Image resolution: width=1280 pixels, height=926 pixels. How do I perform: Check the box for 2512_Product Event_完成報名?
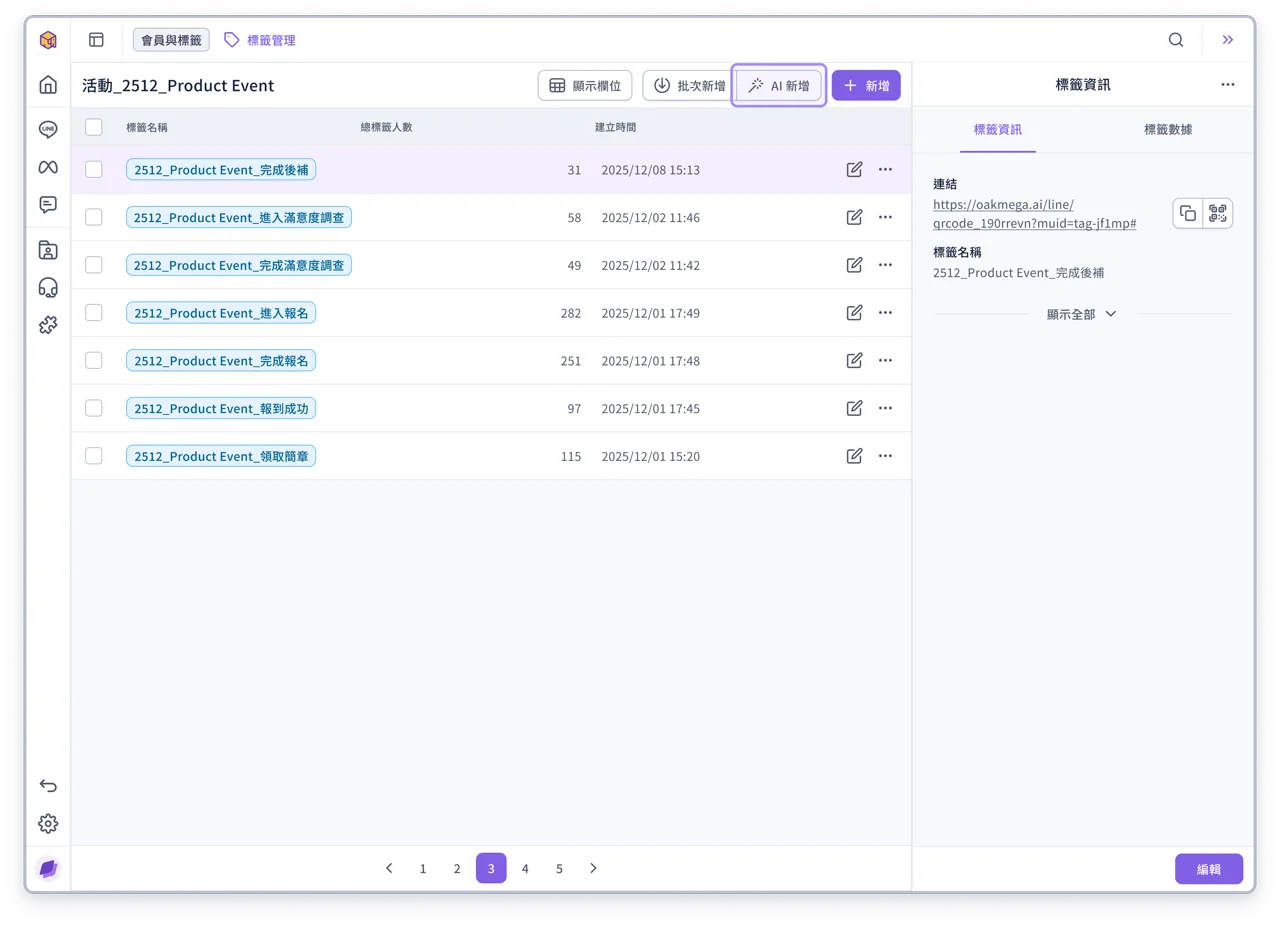click(94, 360)
